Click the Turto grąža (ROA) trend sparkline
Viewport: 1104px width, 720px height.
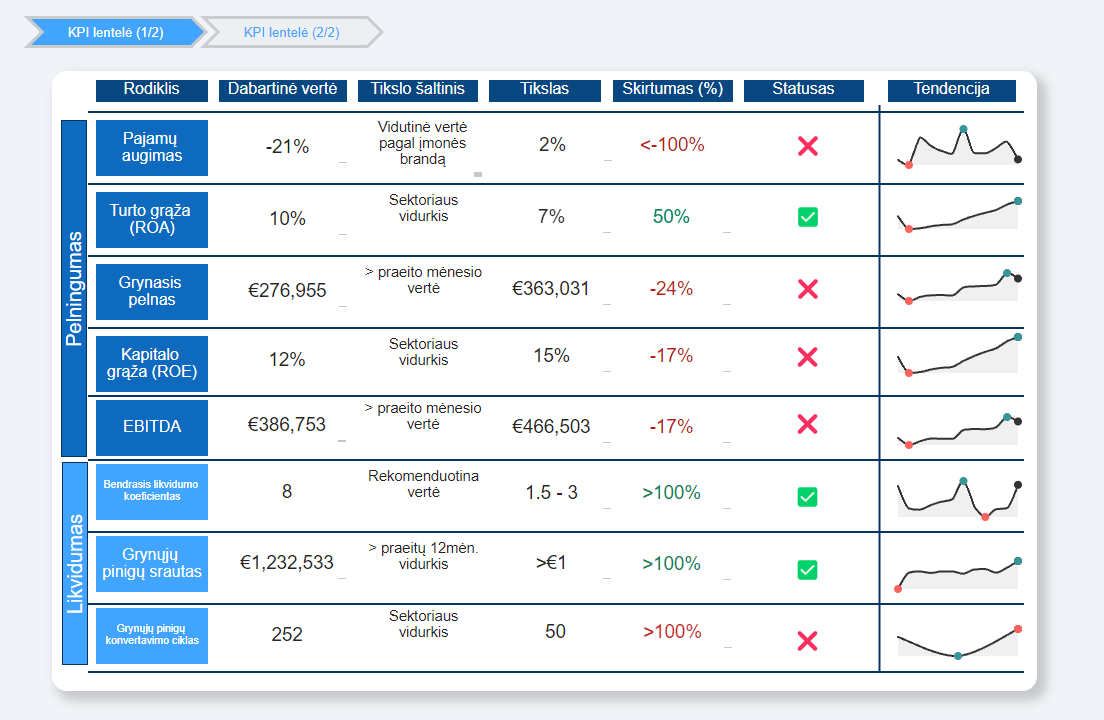point(958,216)
